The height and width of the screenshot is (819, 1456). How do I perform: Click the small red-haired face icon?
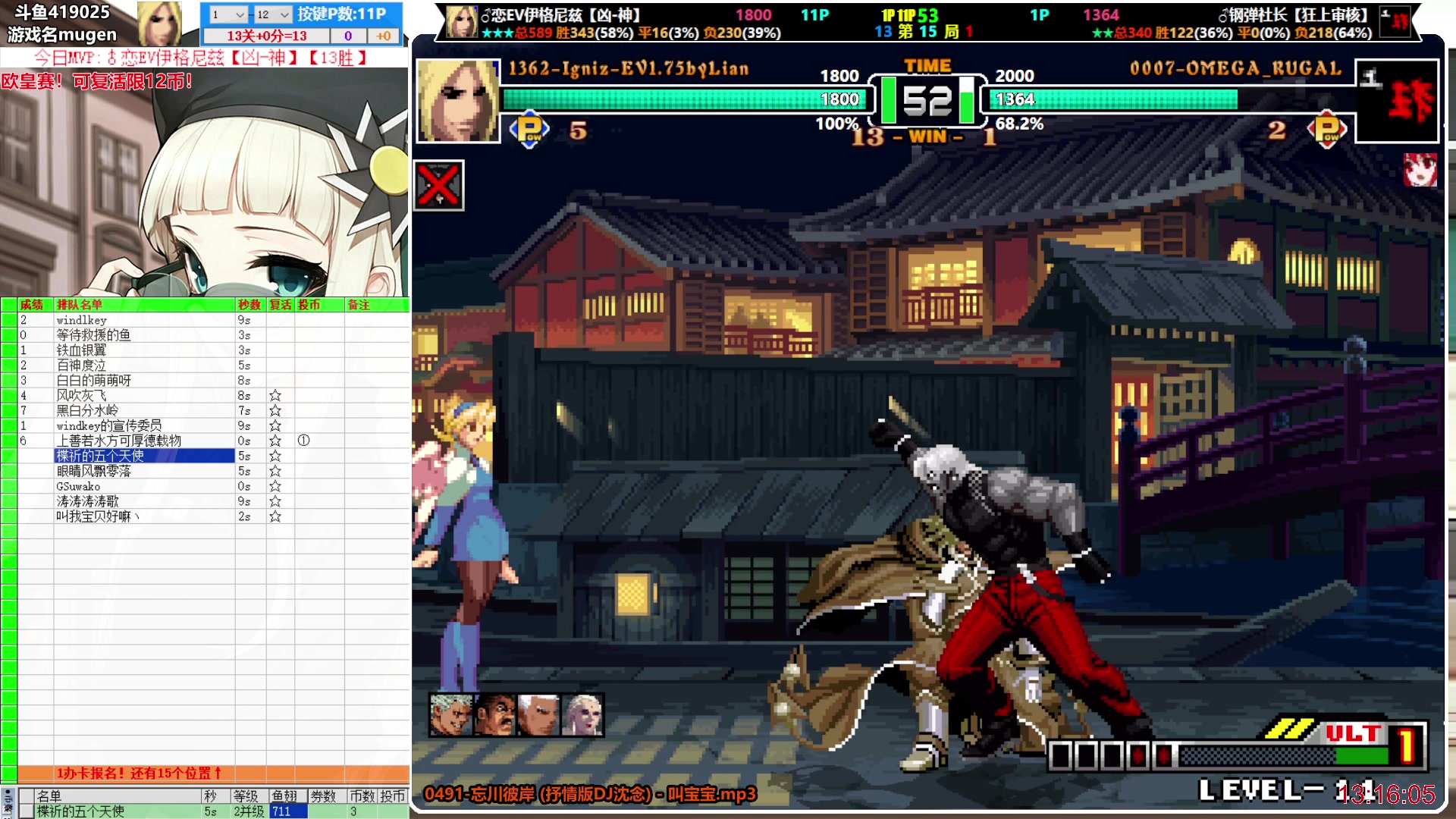1420,170
